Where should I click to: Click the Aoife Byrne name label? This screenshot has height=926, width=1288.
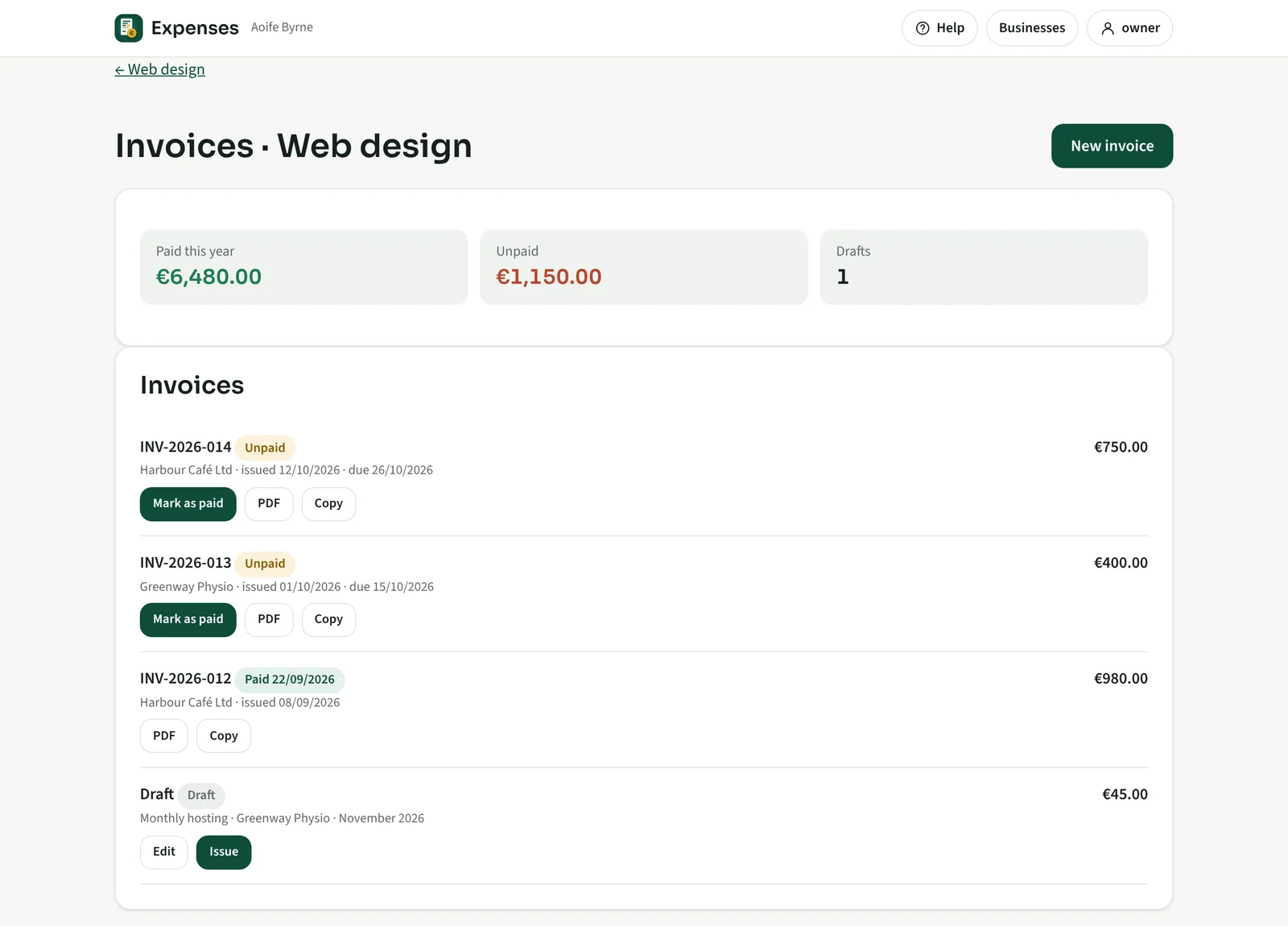(x=282, y=27)
